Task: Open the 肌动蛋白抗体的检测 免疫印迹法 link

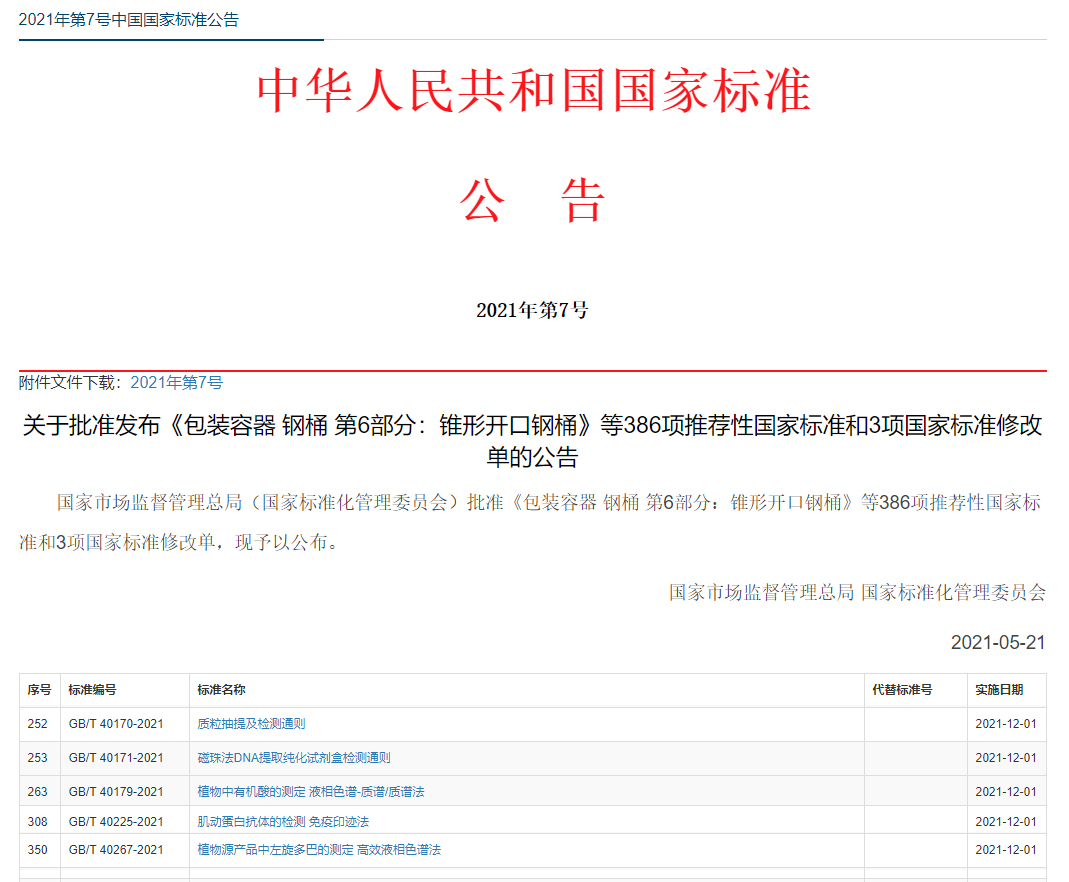Action: [x=283, y=822]
